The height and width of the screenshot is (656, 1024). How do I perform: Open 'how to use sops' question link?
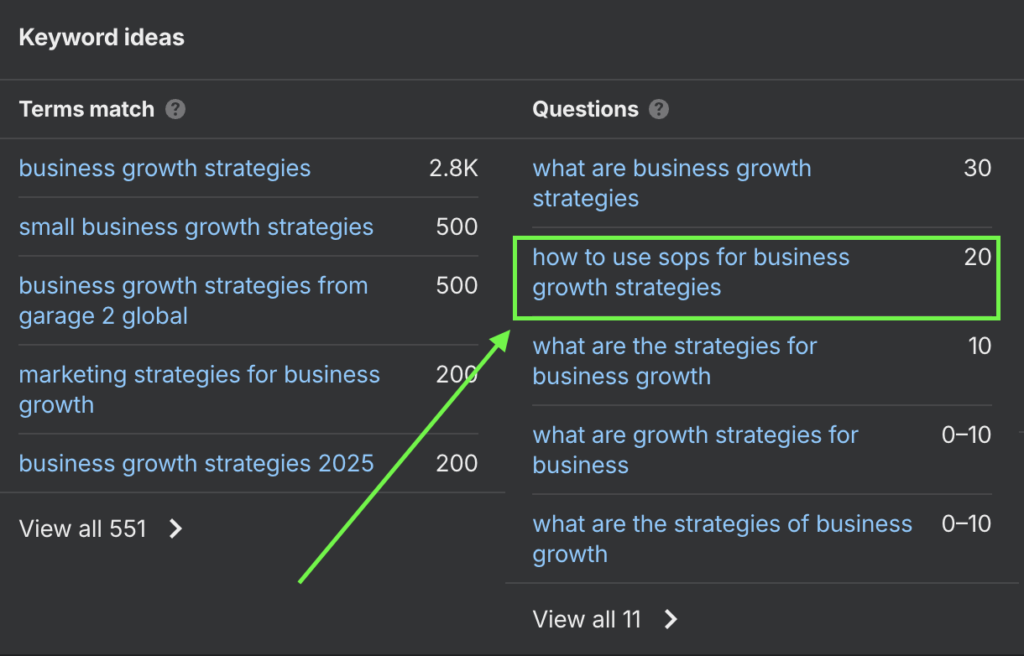(690, 272)
